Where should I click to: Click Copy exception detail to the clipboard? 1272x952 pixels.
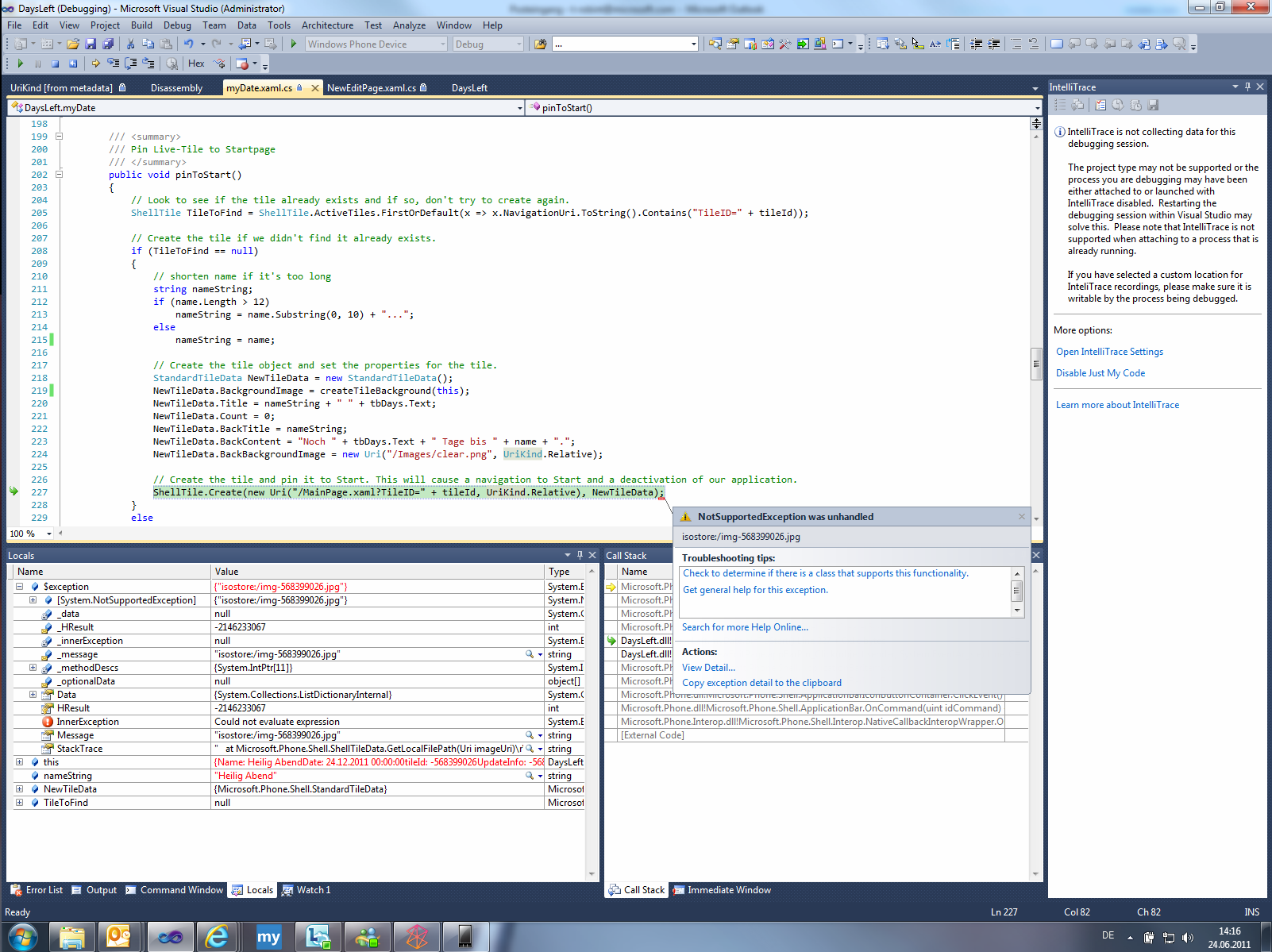pyautogui.click(x=761, y=683)
